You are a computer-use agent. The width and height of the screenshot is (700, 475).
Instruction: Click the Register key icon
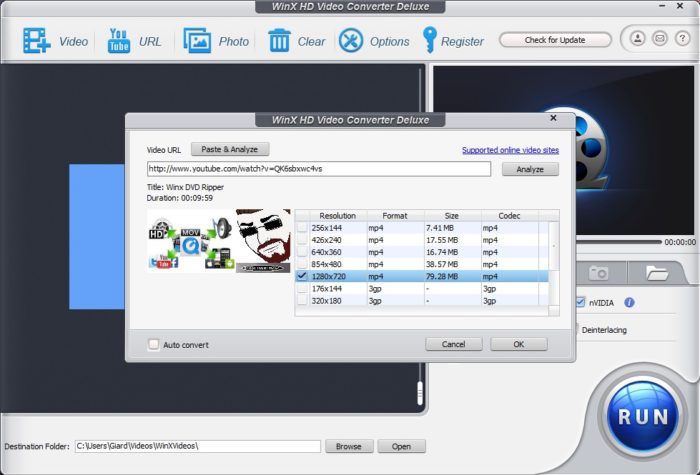click(x=430, y=41)
